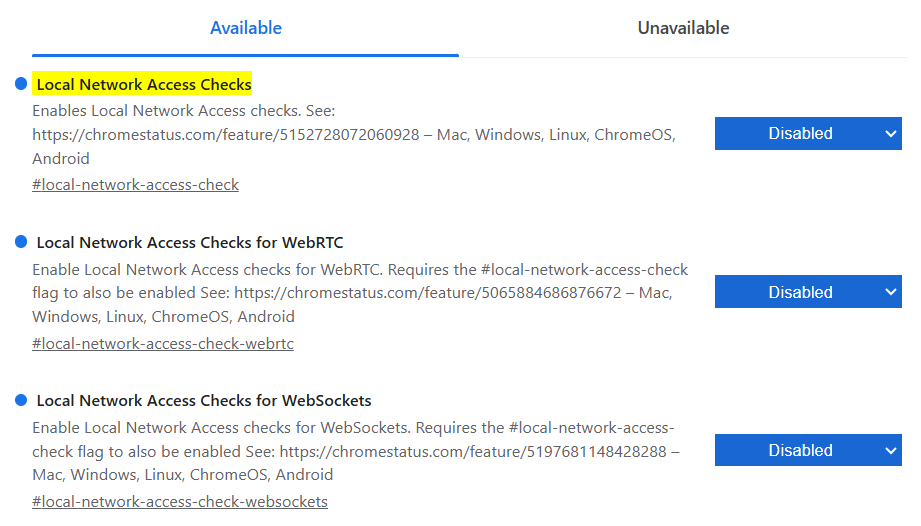Click the highlighted Local Network Access Checks title
Screen dimensions: 921x526
point(143,85)
